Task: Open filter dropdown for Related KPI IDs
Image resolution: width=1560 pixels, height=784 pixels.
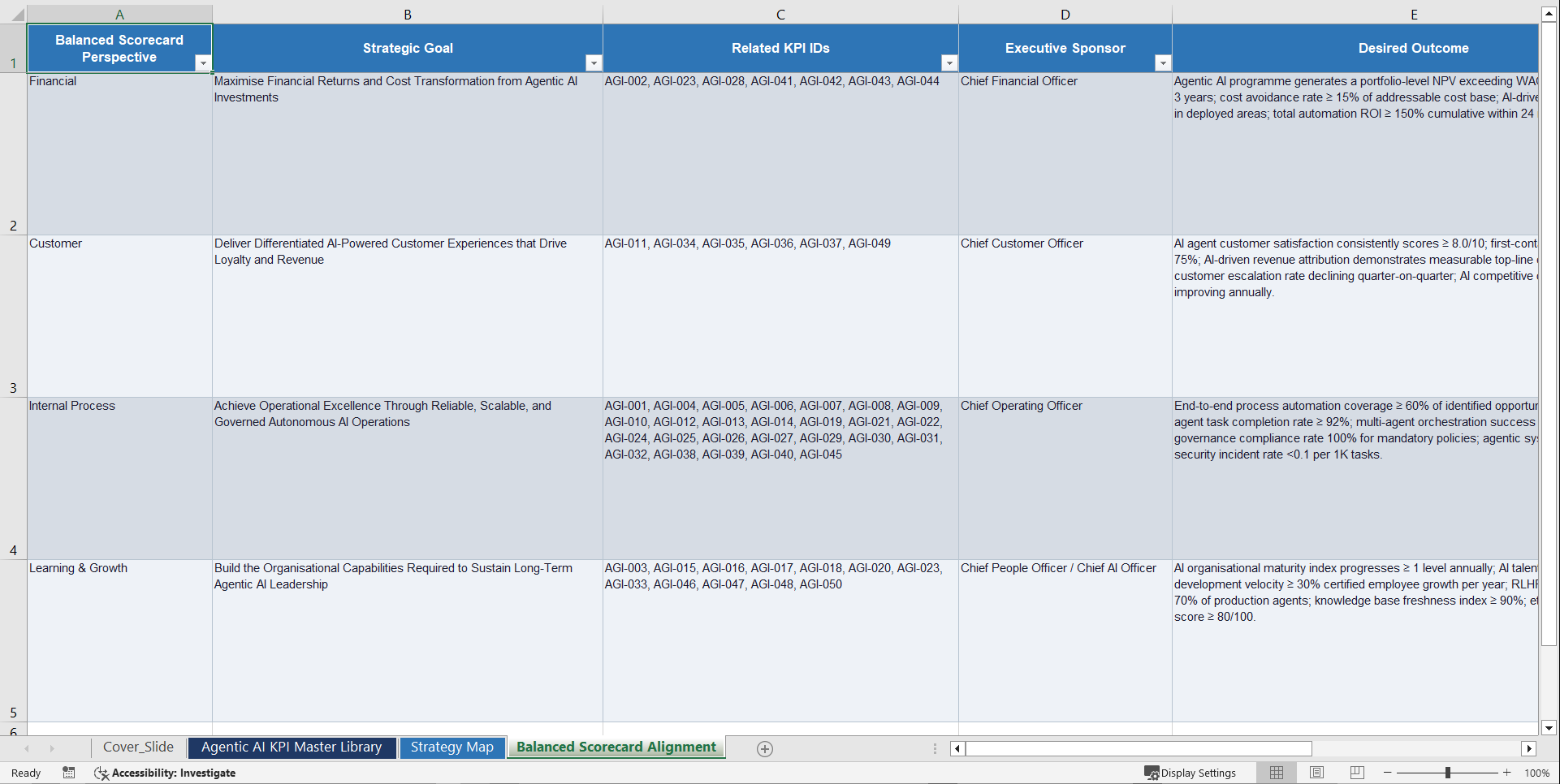Action: pyautogui.click(x=949, y=63)
